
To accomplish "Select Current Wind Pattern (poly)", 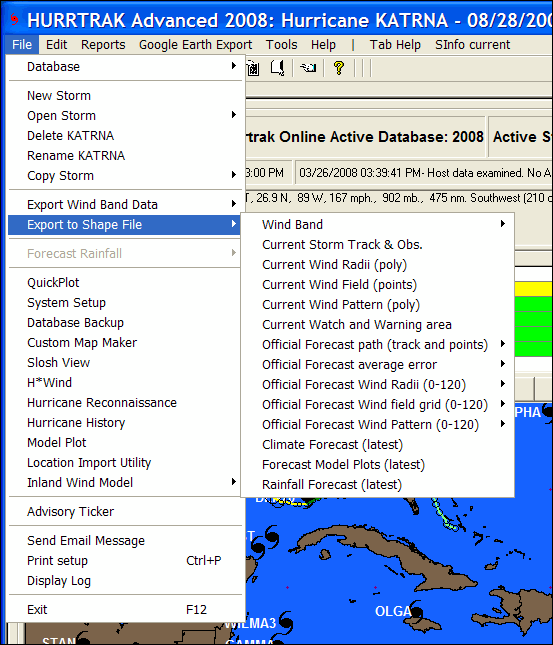I will pyautogui.click(x=377, y=304).
